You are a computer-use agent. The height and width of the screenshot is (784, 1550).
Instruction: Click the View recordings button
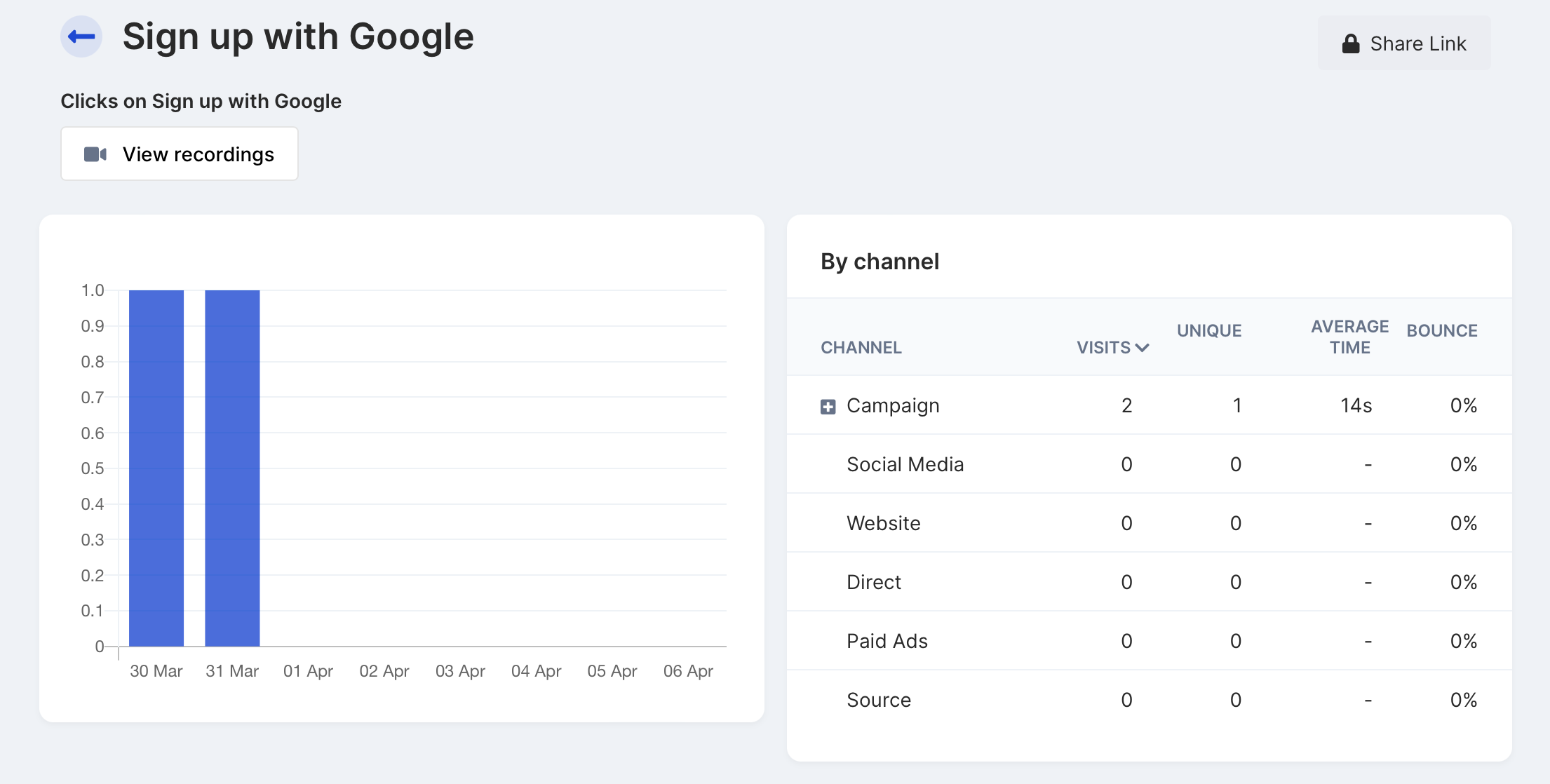point(179,154)
